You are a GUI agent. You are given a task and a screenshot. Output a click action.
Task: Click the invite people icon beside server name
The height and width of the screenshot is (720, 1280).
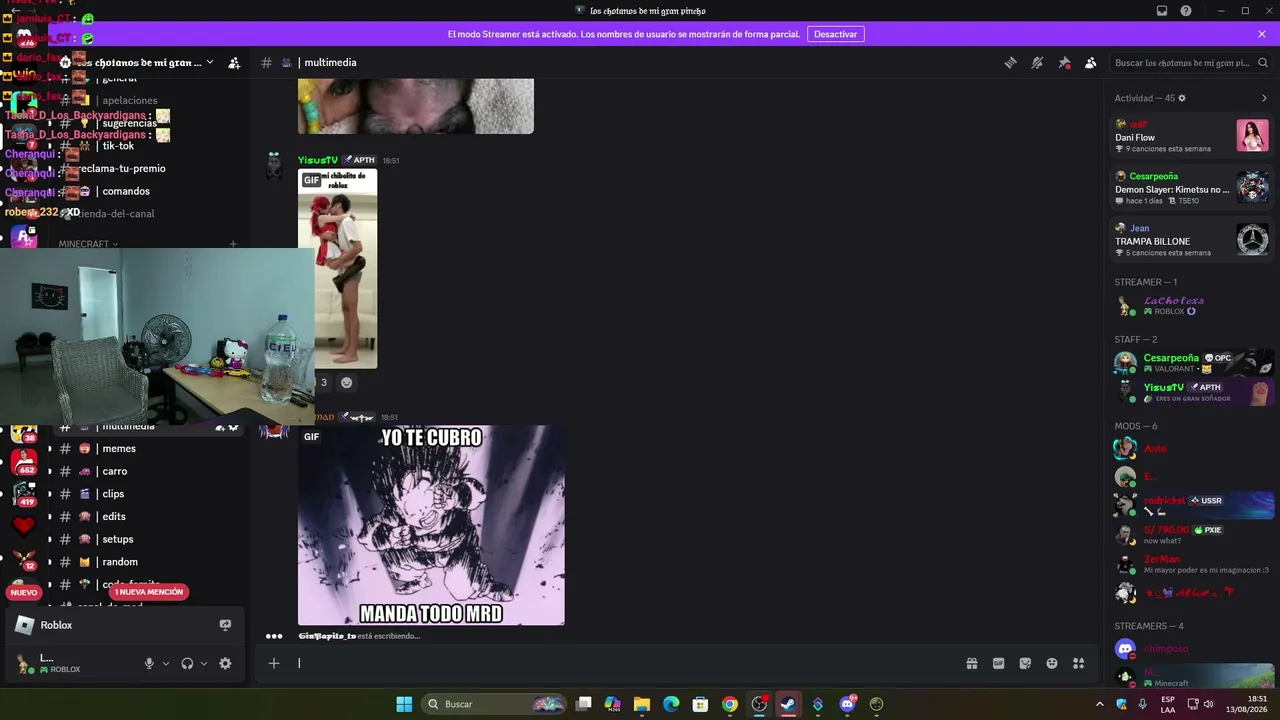(x=234, y=62)
